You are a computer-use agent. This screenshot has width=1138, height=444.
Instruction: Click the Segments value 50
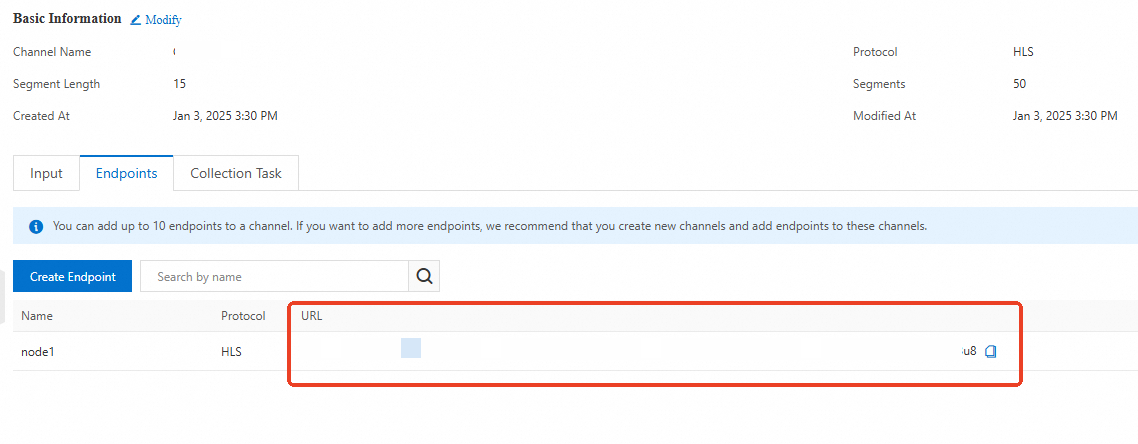point(1020,83)
